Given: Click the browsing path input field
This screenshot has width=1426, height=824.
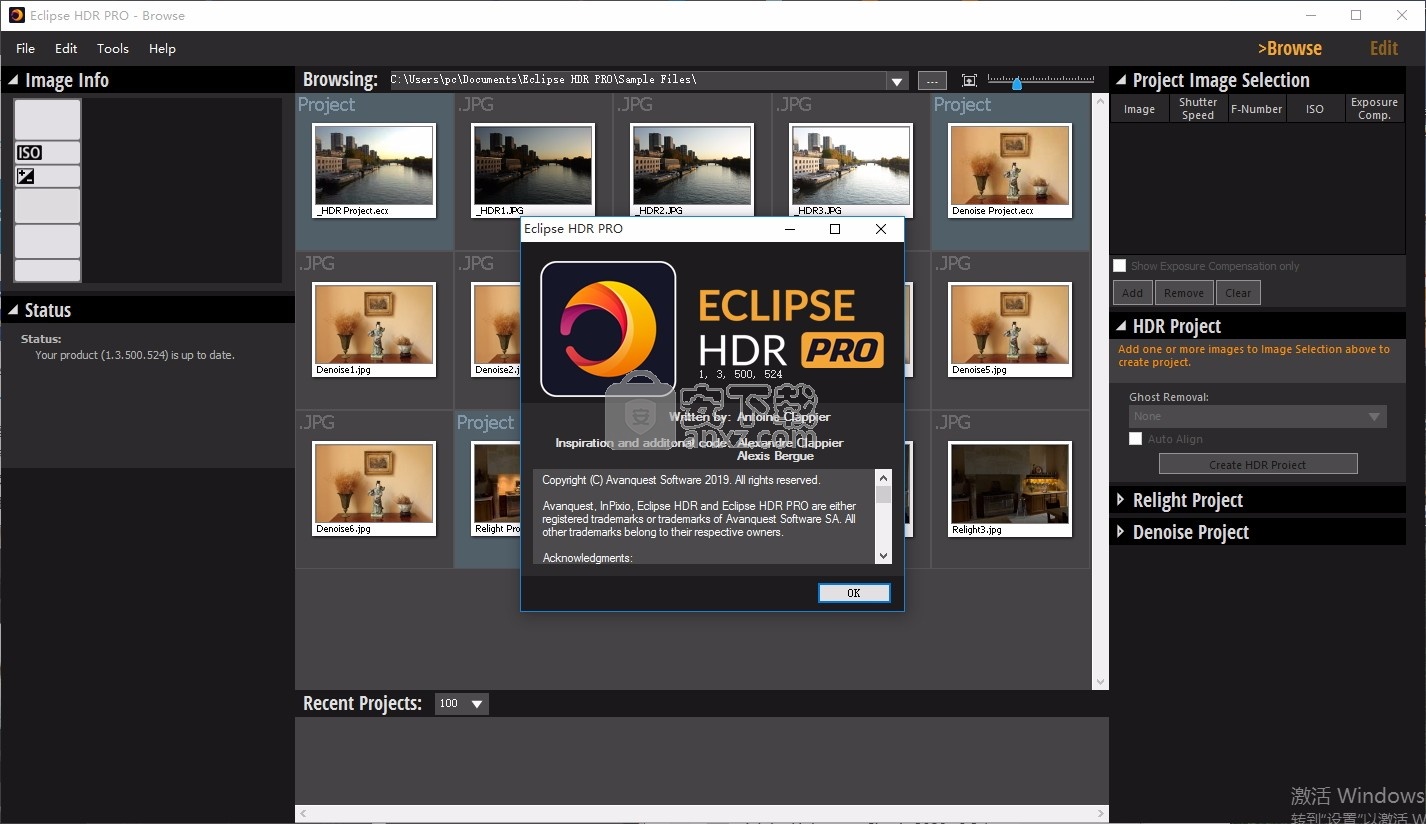Looking at the screenshot, I should tap(638, 80).
